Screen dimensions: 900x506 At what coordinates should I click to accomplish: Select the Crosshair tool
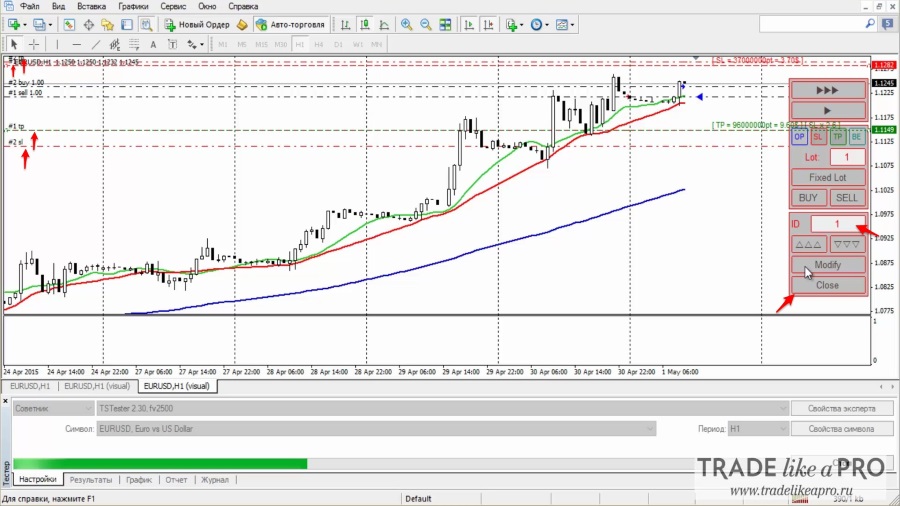click(34, 44)
